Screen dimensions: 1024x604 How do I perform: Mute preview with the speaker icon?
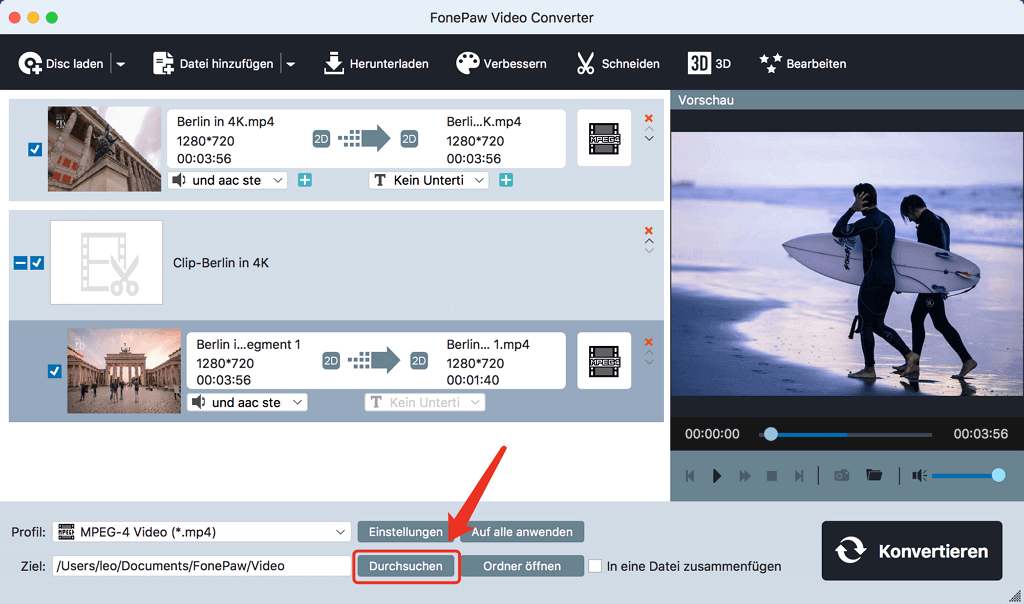[x=920, y=476]
